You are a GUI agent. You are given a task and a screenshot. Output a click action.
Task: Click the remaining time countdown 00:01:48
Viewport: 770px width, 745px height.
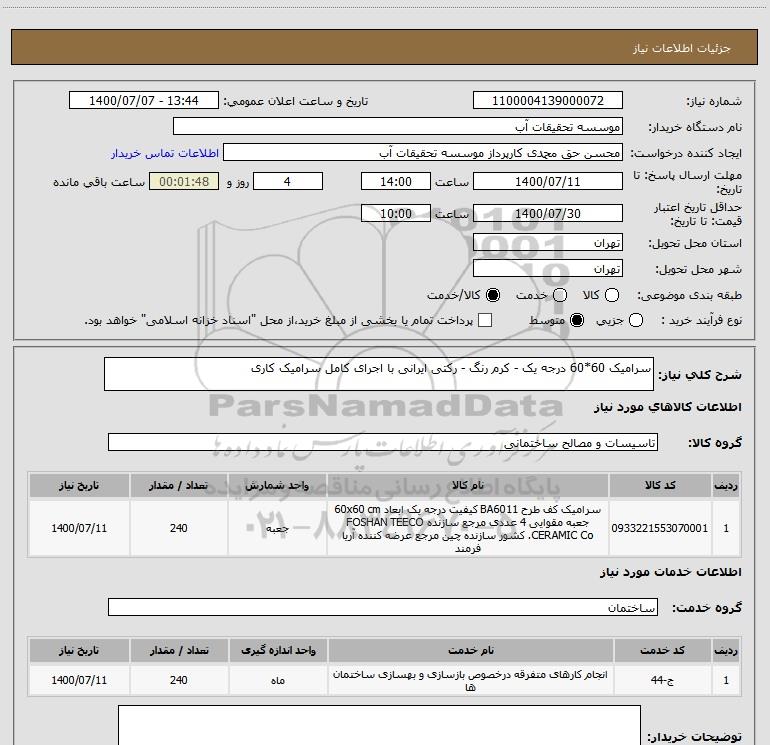click(x=184, y=181)
